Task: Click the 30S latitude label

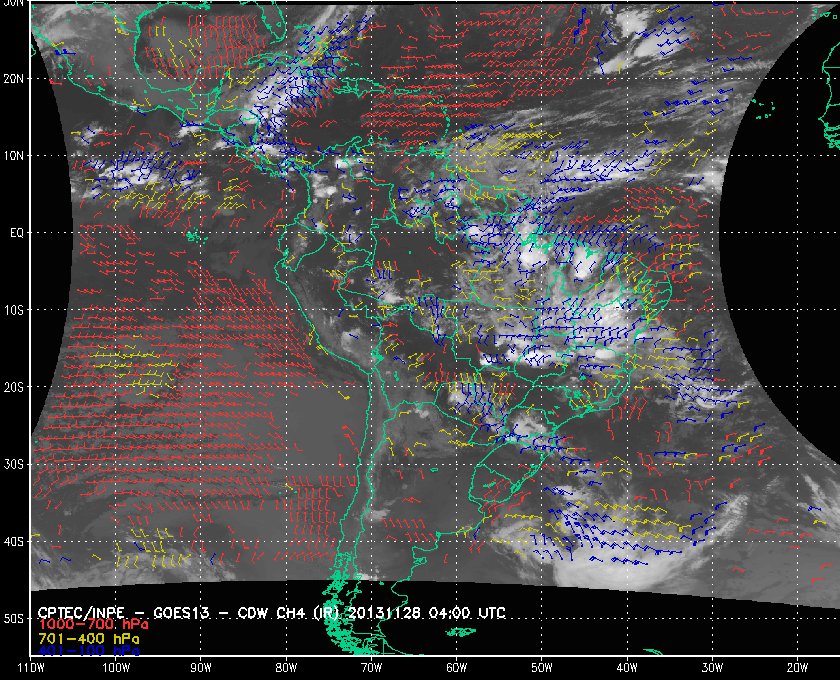Action: click(13, 464)
